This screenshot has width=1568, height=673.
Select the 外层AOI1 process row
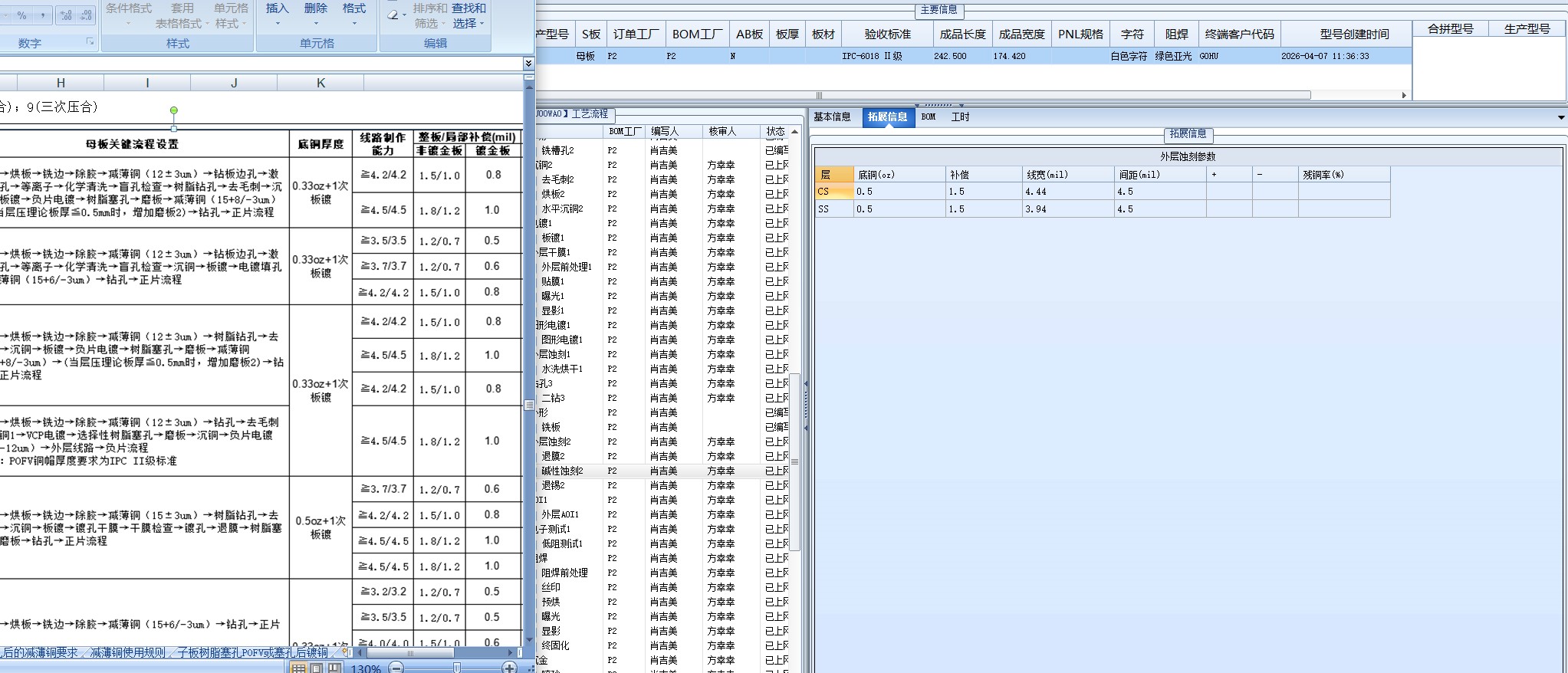click(x=662, y=514)
